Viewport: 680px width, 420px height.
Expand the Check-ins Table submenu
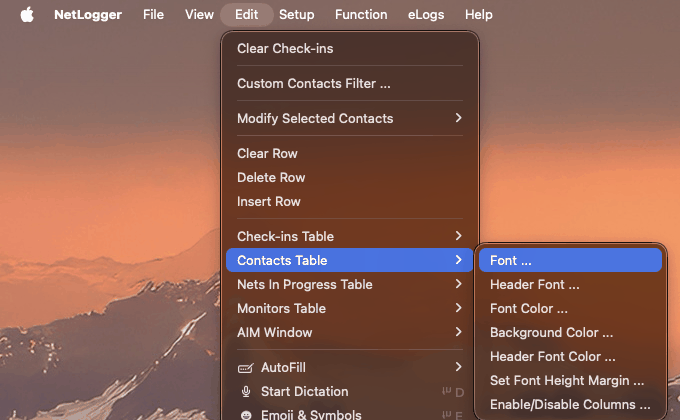(x=350, y=236)
